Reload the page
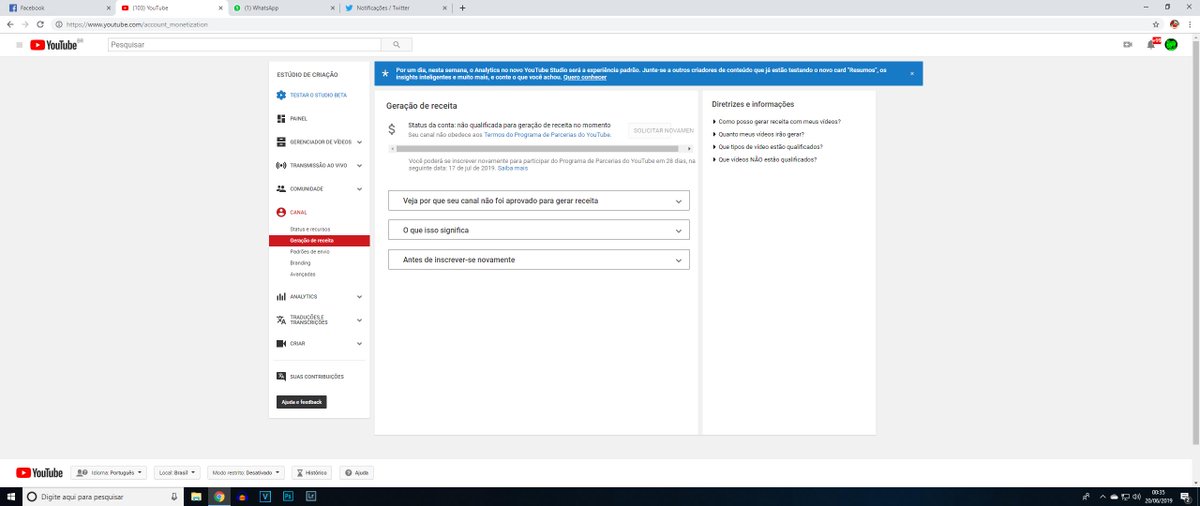The image size is (1200, 506). pos(39,23)
